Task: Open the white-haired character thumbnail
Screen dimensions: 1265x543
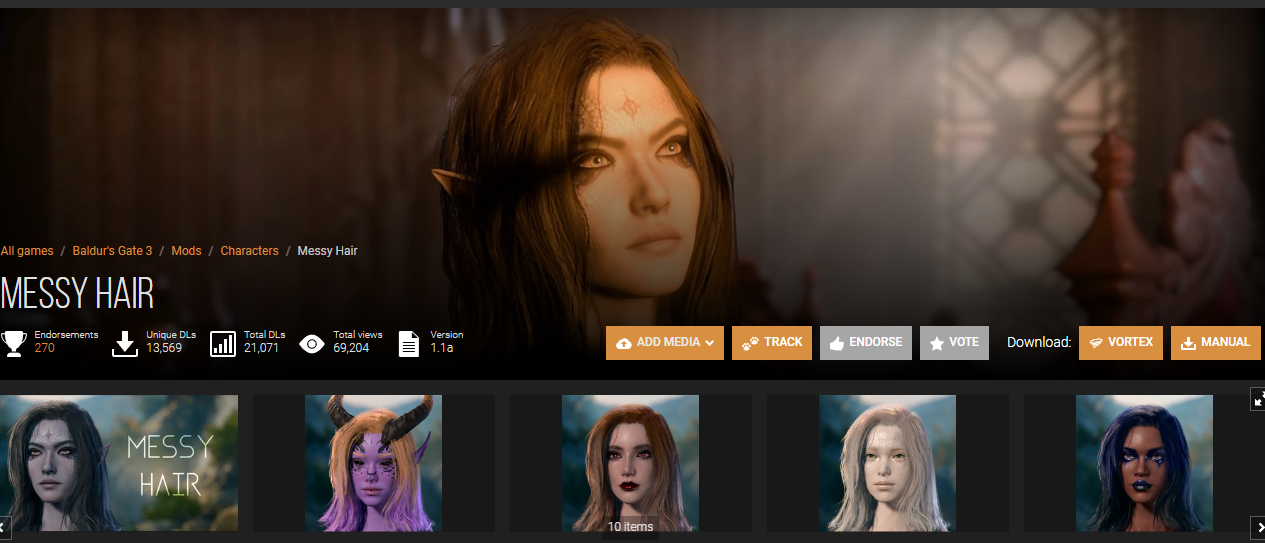Action: click(887, 463)
